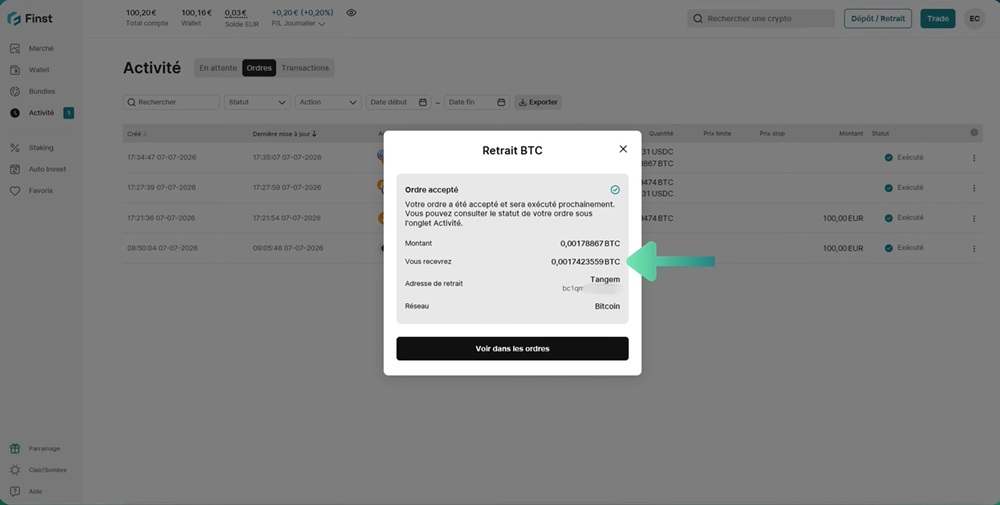Click Rechercher une crypto search field
The width and height of the screenshot is (1000, 505).
(x=761, y=18)
